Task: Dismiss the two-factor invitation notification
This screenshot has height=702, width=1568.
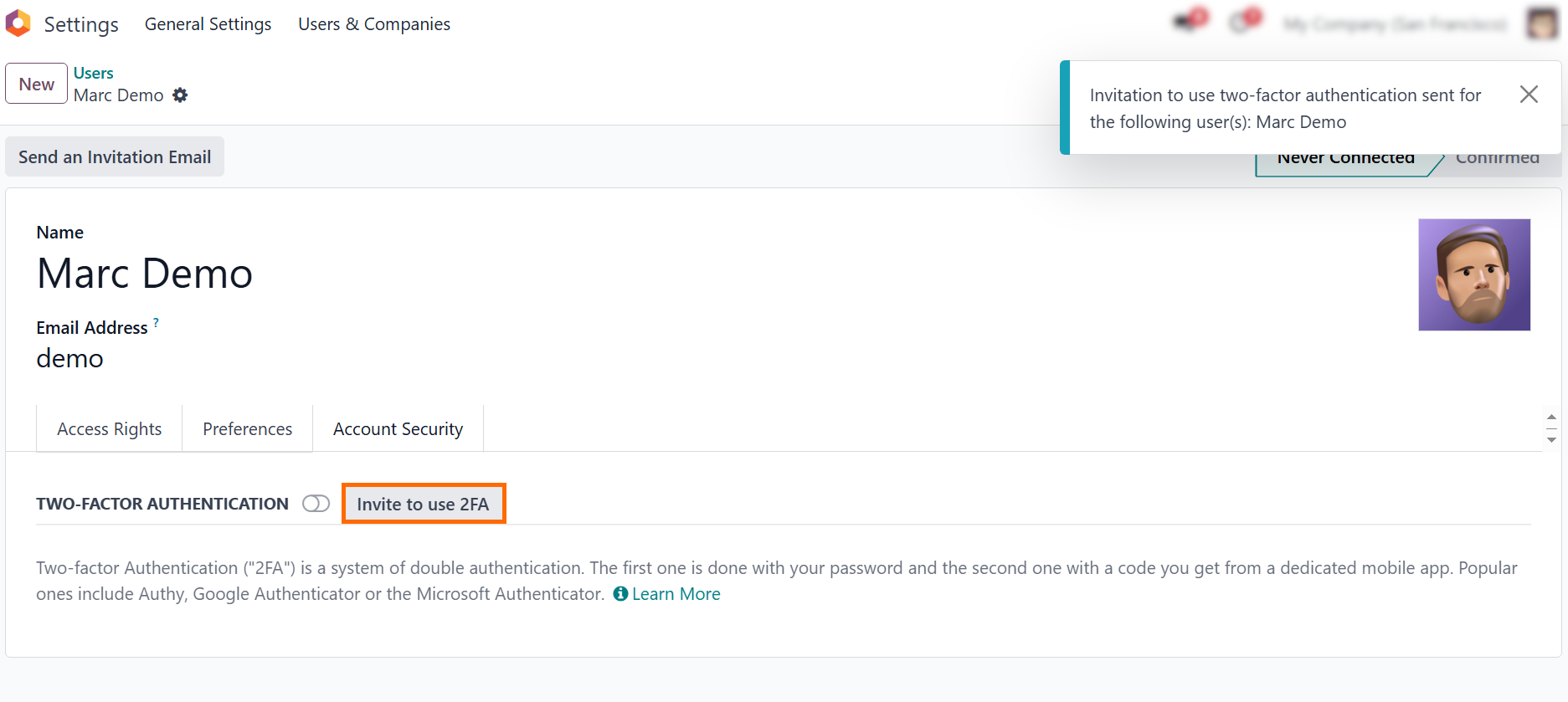Action: (1529, 95)
